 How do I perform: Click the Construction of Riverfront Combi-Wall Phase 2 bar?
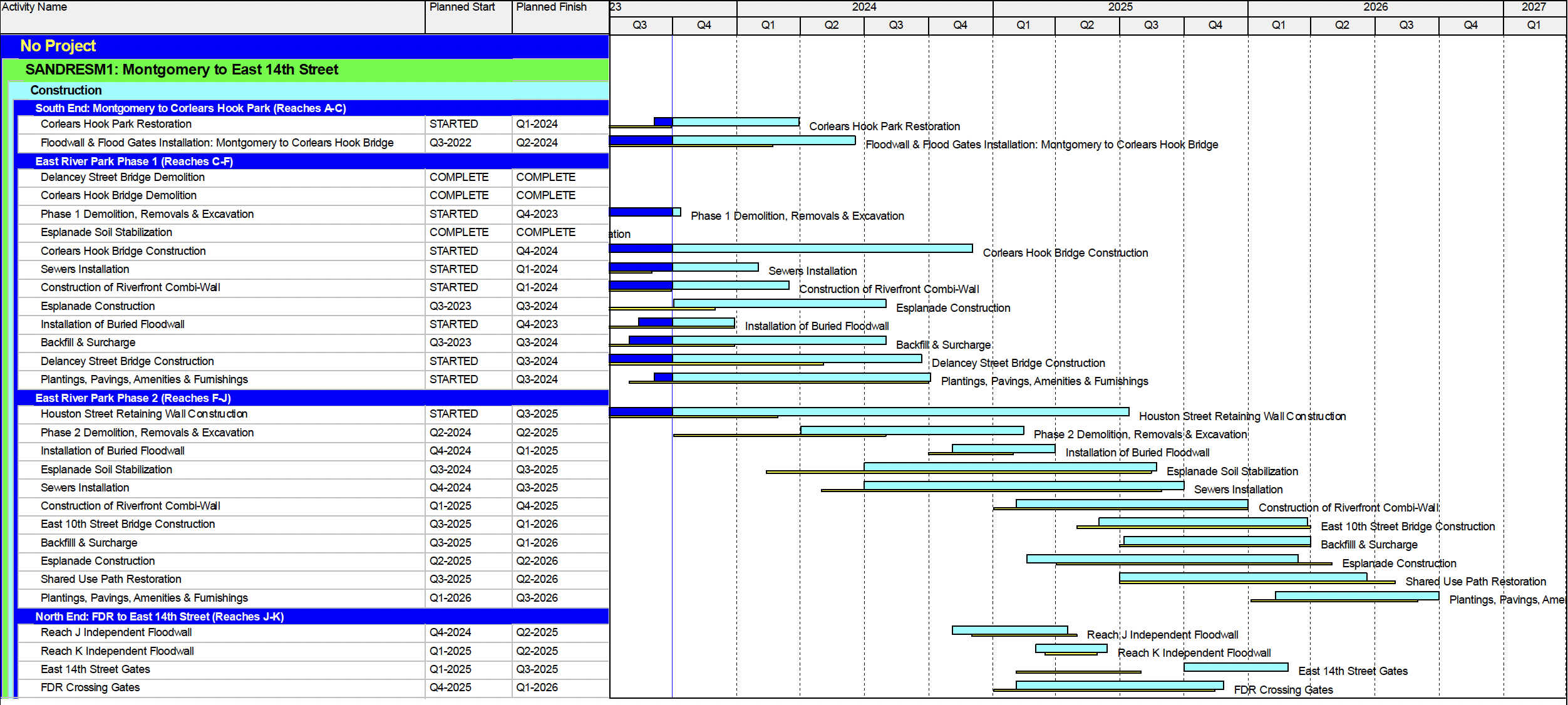pyautogui.click(x=1132, y=503)
